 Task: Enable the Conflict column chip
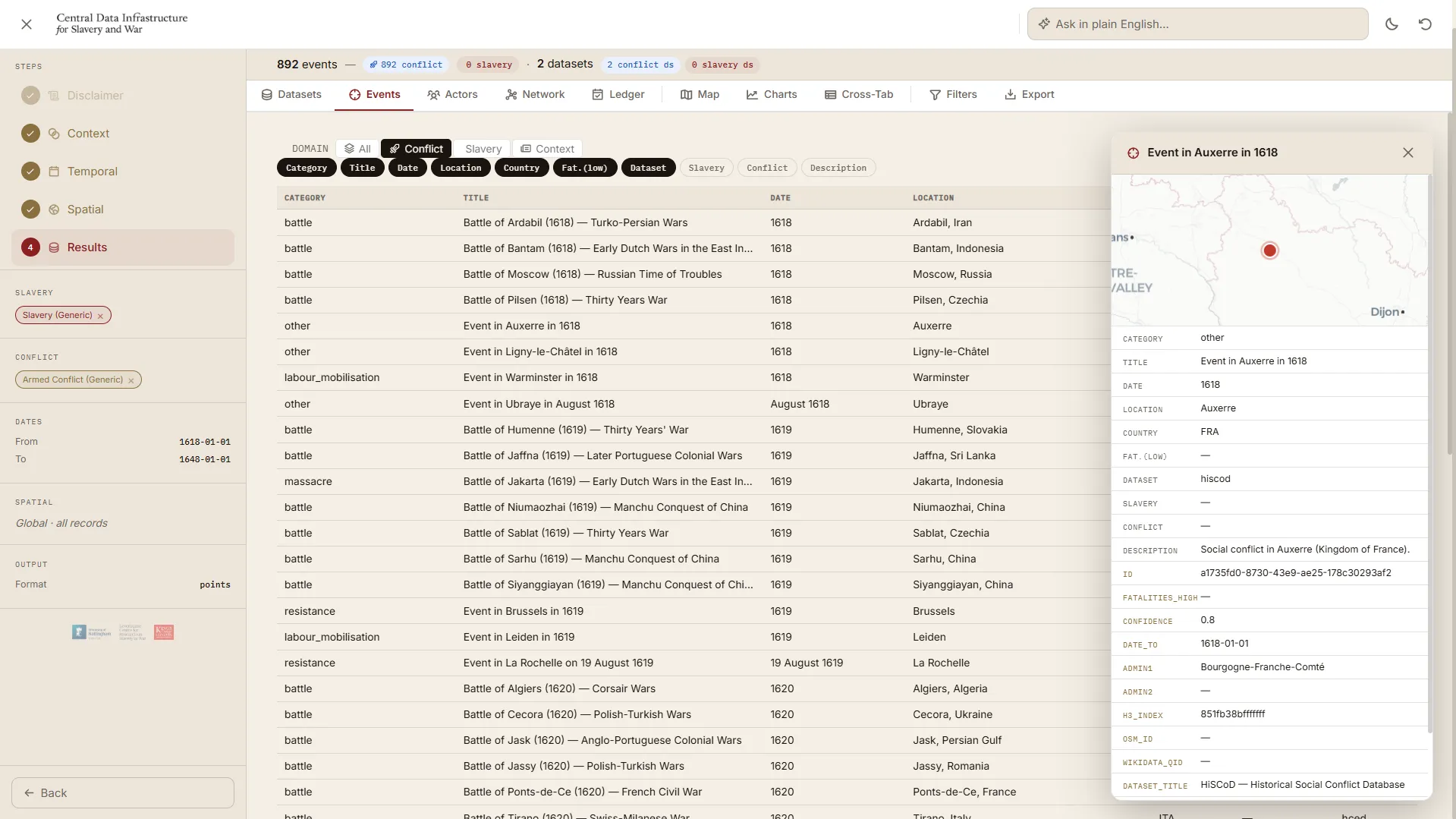point(767,168)
